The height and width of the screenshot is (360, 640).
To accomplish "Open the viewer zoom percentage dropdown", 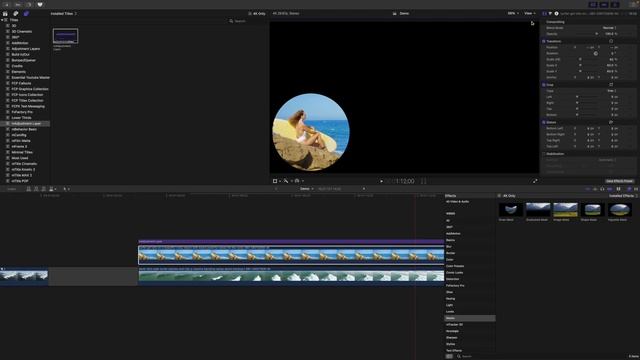I will [513, 13].
